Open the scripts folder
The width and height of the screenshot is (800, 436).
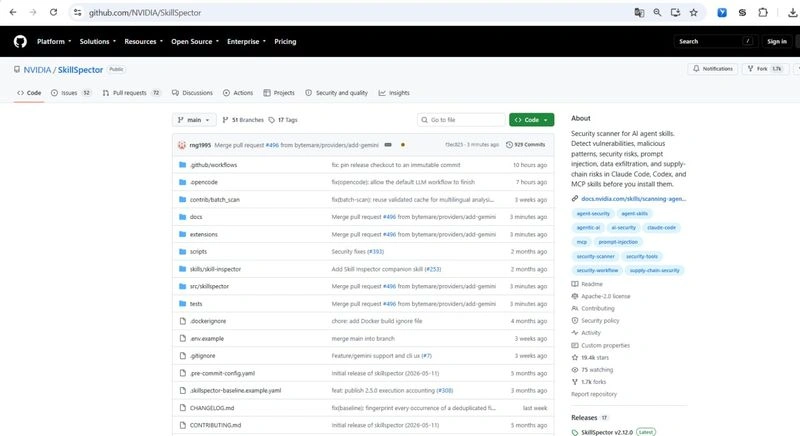(x=198, y=251)
